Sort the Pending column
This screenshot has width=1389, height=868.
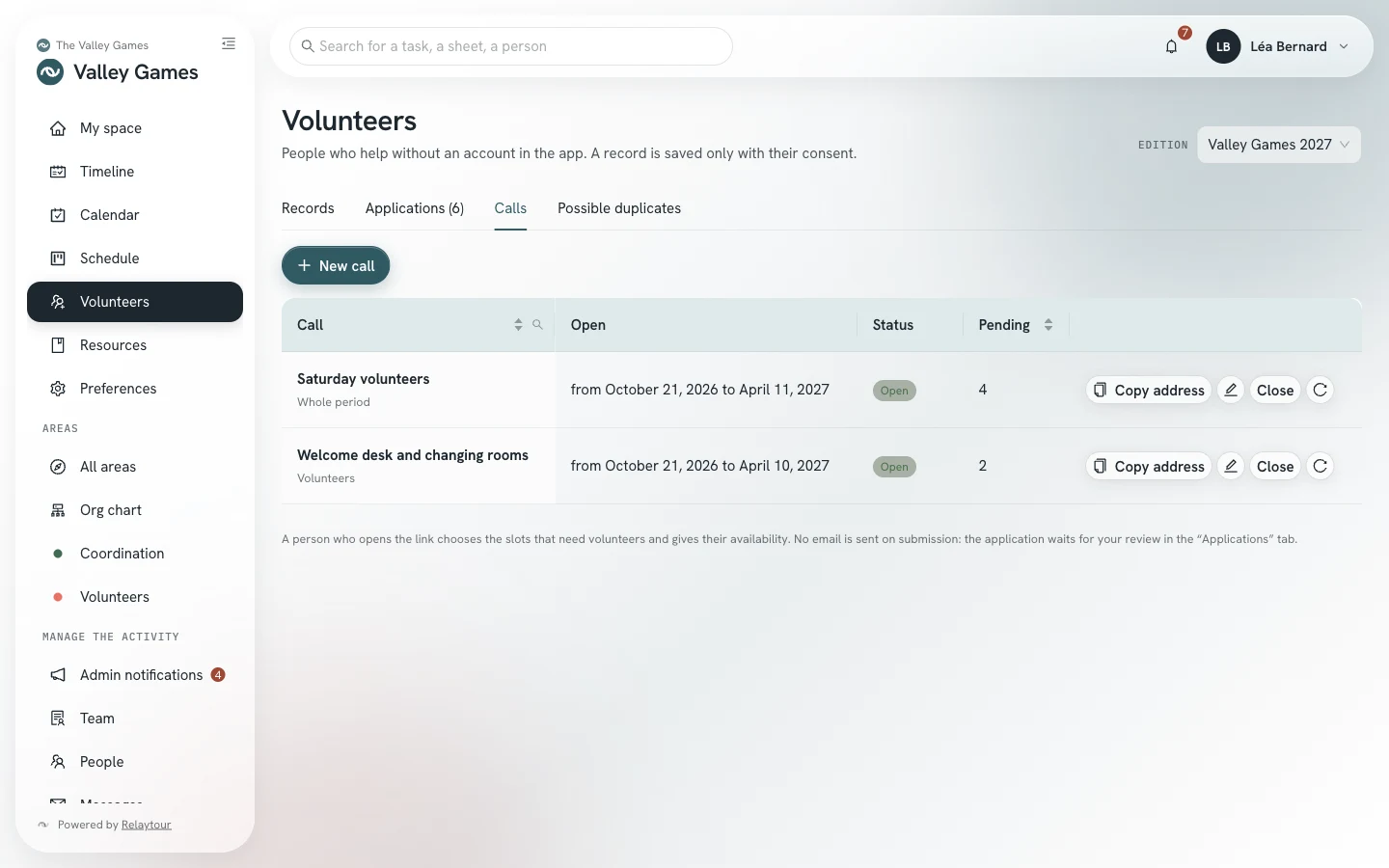coord(1049,325)
